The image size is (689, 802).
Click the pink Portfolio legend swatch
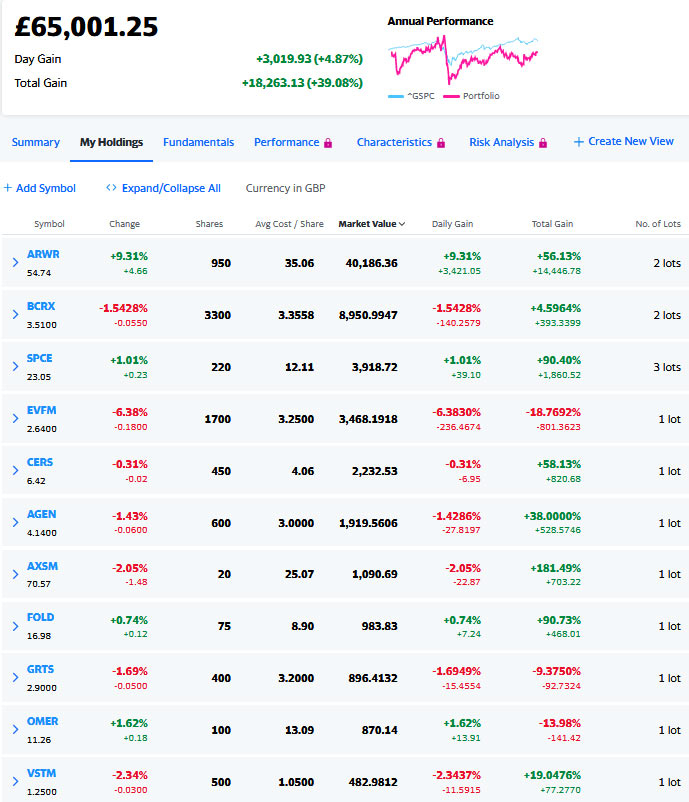(451, 96)
